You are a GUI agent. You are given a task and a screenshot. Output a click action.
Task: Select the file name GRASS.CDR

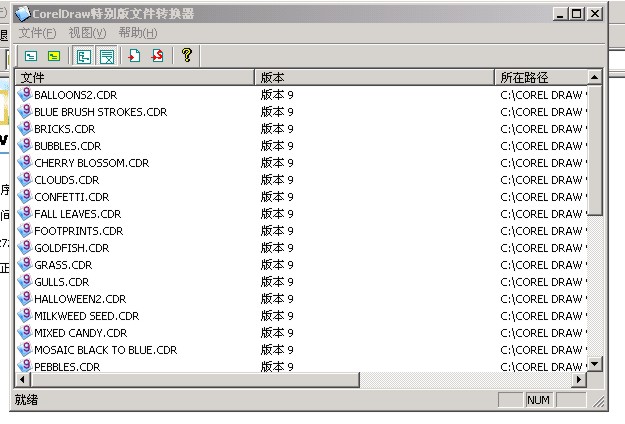click(63, 265)
